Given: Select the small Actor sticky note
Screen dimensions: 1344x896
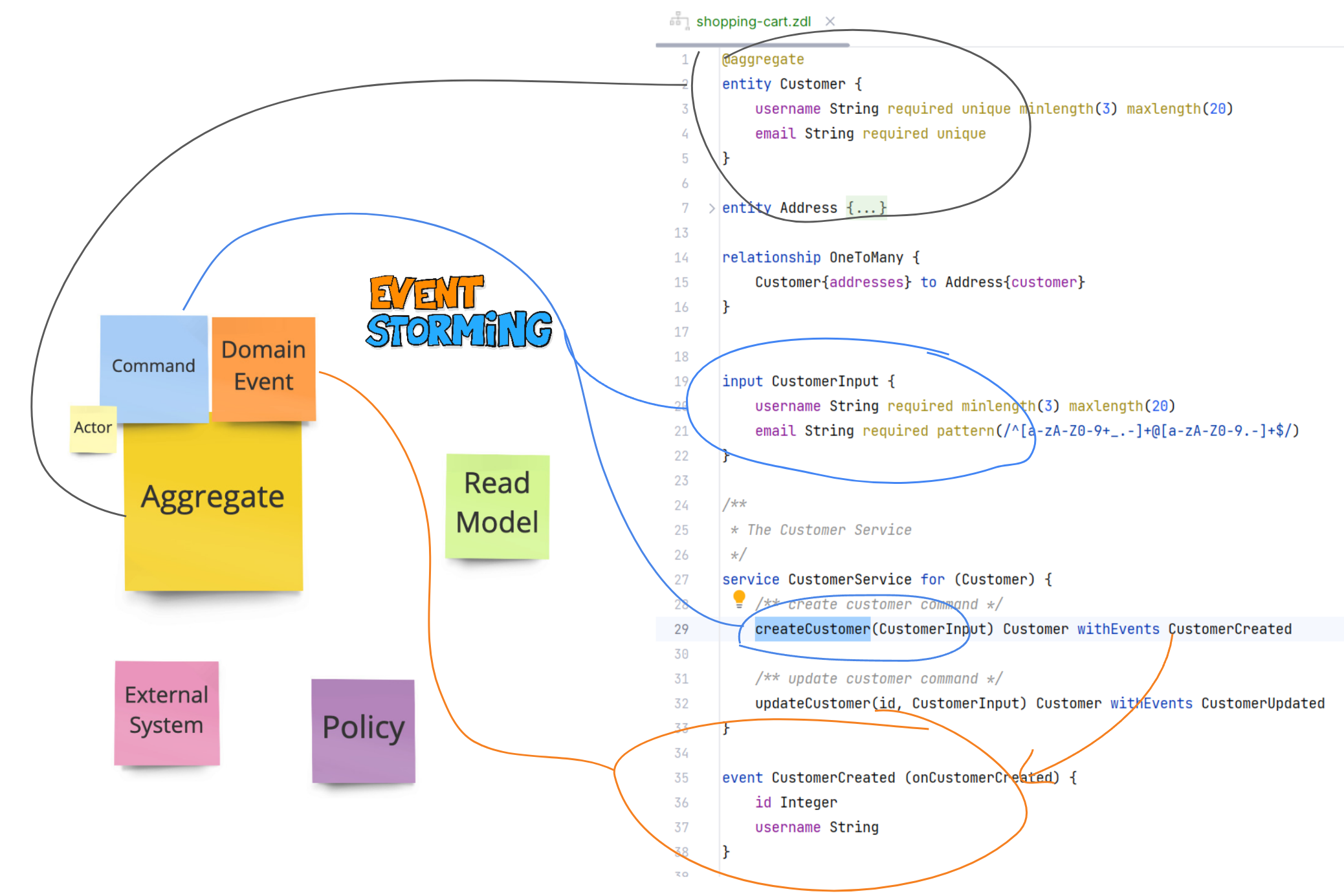Looking at the screenshot, I should (93, 427).
